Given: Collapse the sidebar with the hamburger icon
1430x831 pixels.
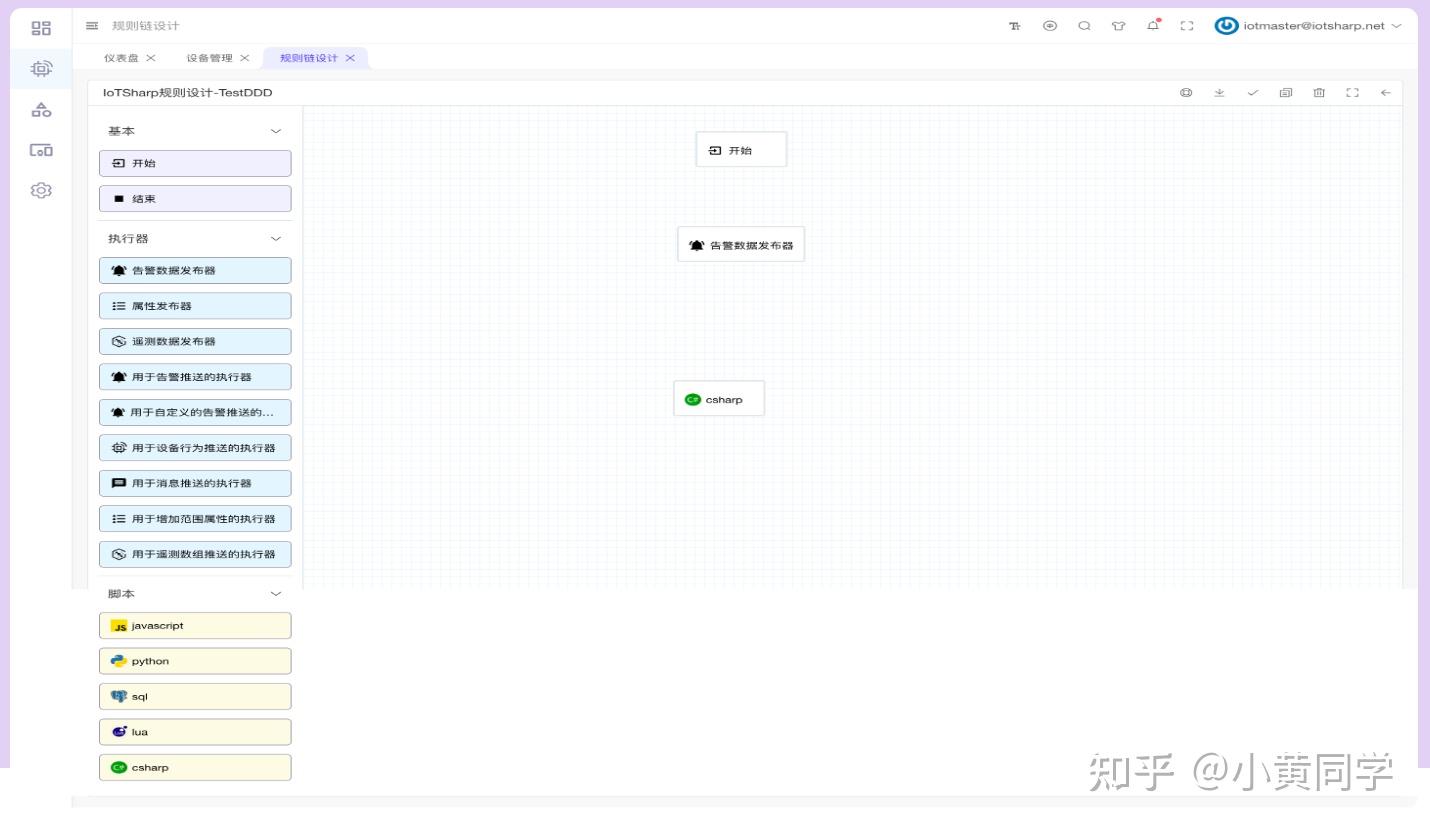Looking at the screenshot, I should 93,26.
